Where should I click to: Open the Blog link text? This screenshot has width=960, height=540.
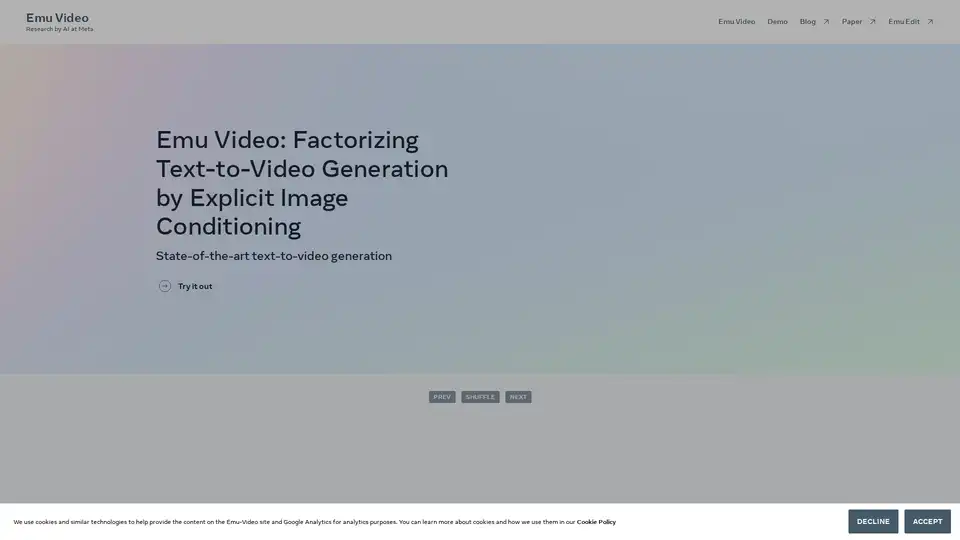pos(807,21)
